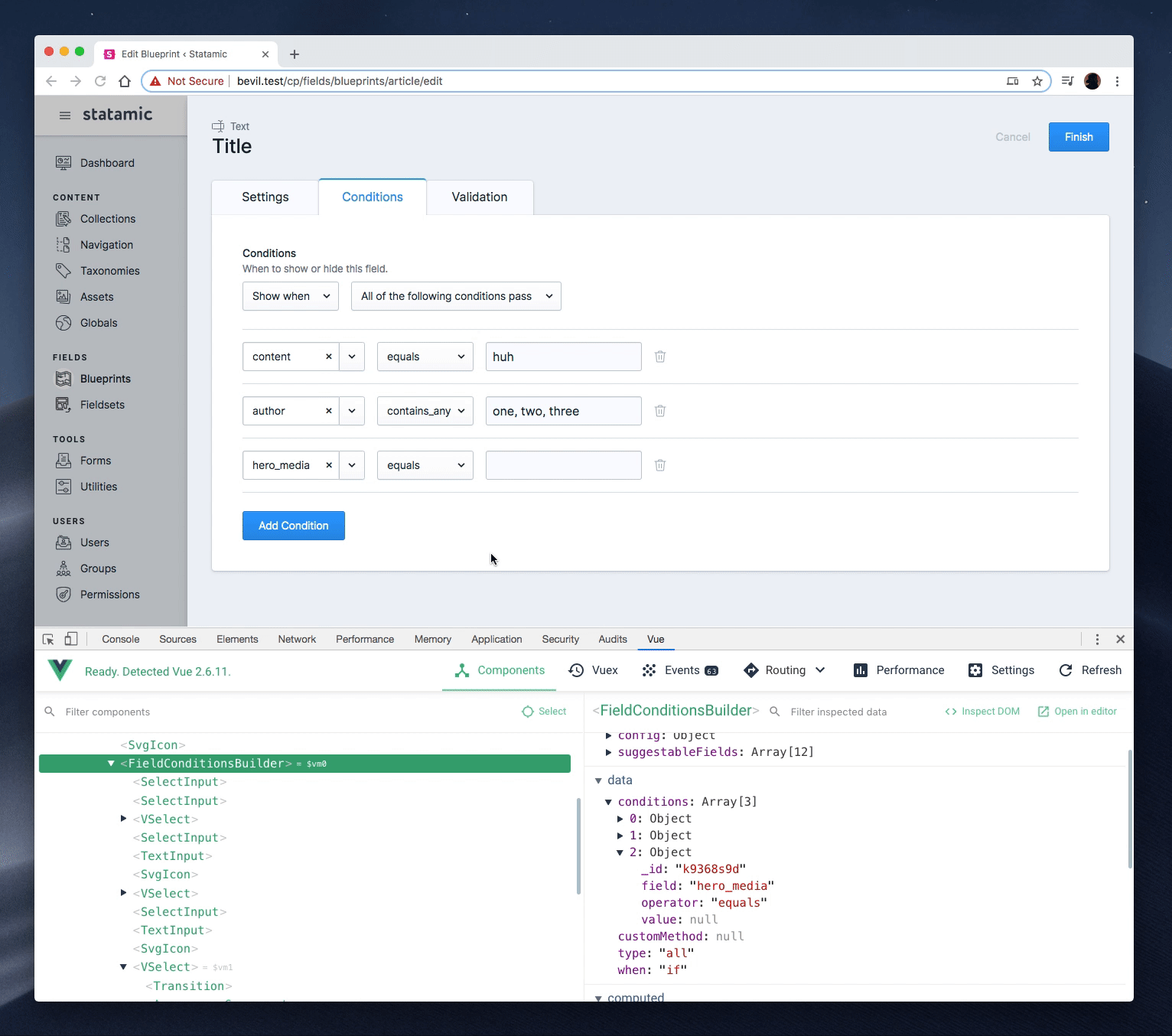The height and width of the screenshot is (1036, 1172).
Task: Click the Cancel button
Action: click(1013, 137)
